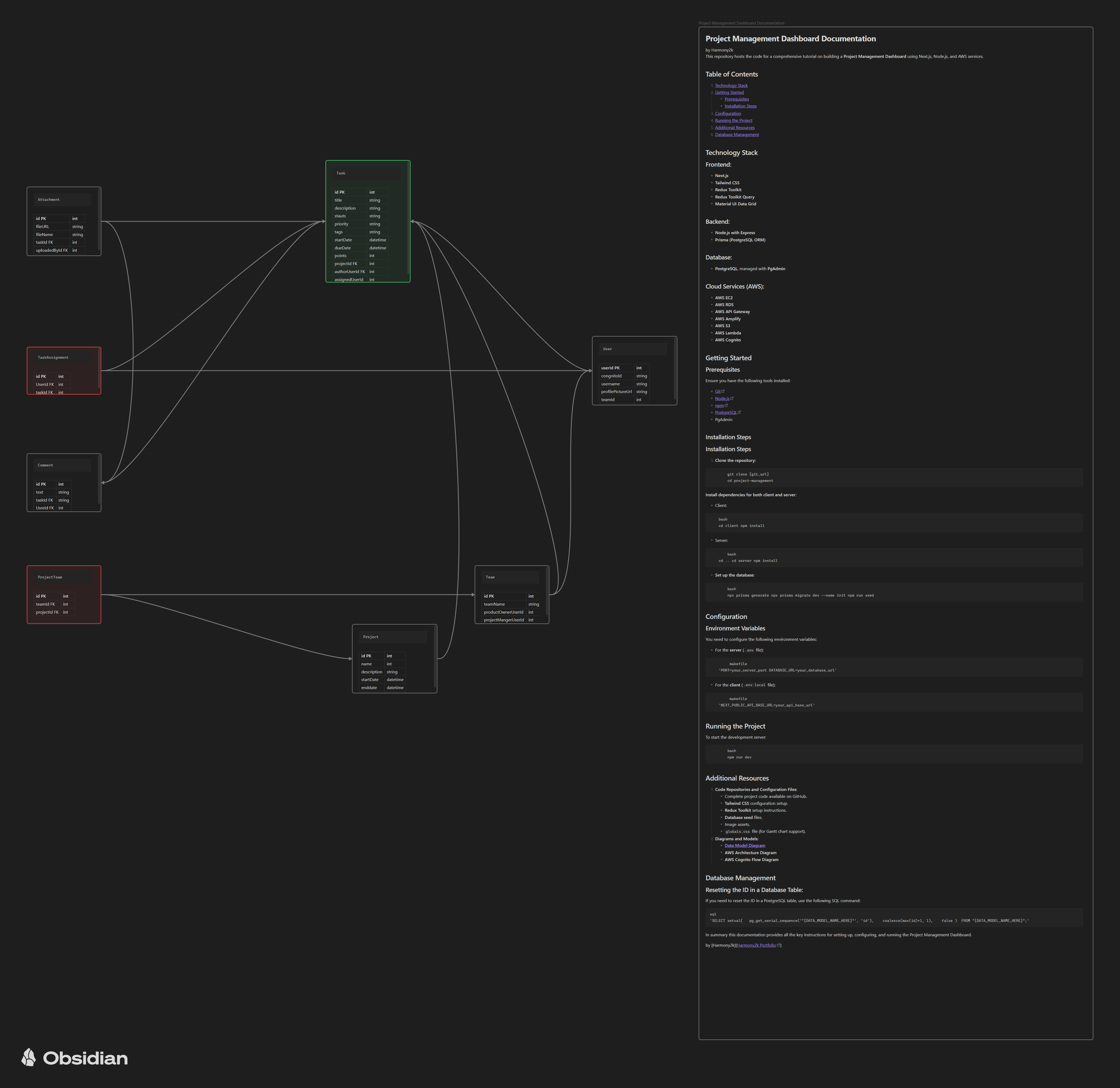Click the external link icon after Harmony2k Portfolio
The image size is (1120, 1088).
778,945
